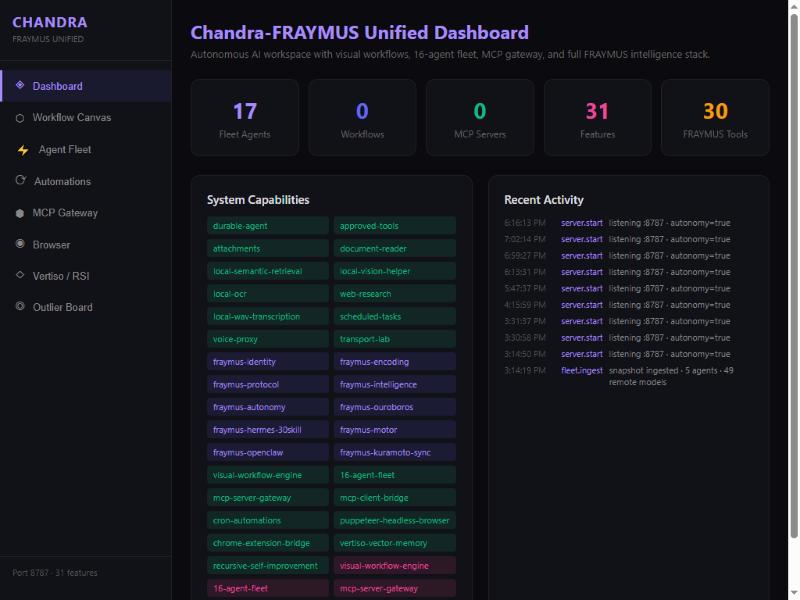
Task: Click the document-reader capability tag
Action: (x=394, y=248)
